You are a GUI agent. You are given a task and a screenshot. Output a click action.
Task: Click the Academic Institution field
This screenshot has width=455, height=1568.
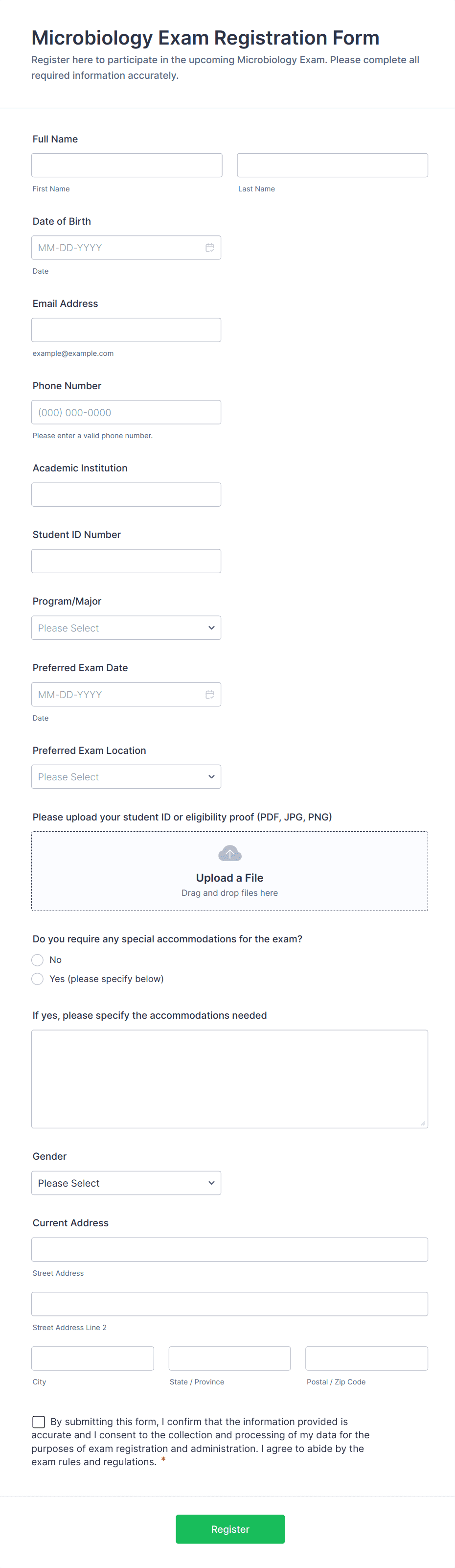pyautogui.click(x=126, y=494)
